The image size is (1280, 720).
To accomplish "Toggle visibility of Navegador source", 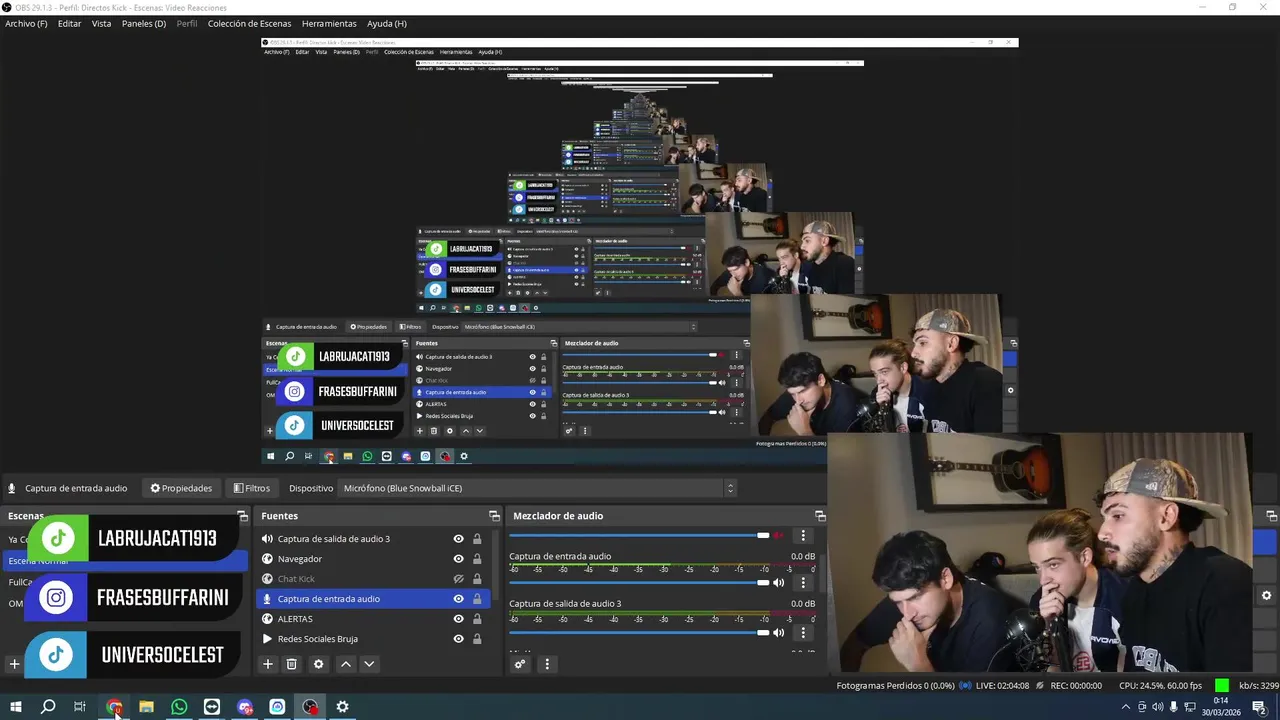I will coord(458,559).
